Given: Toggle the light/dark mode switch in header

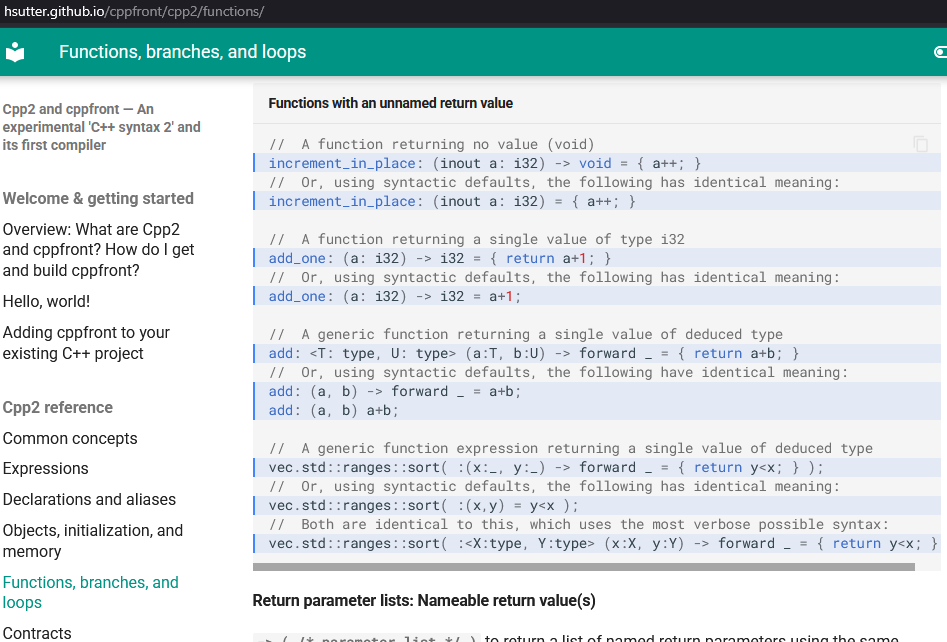Looking at the screenshot, I should pyautogui.click(x=940, y=52).
